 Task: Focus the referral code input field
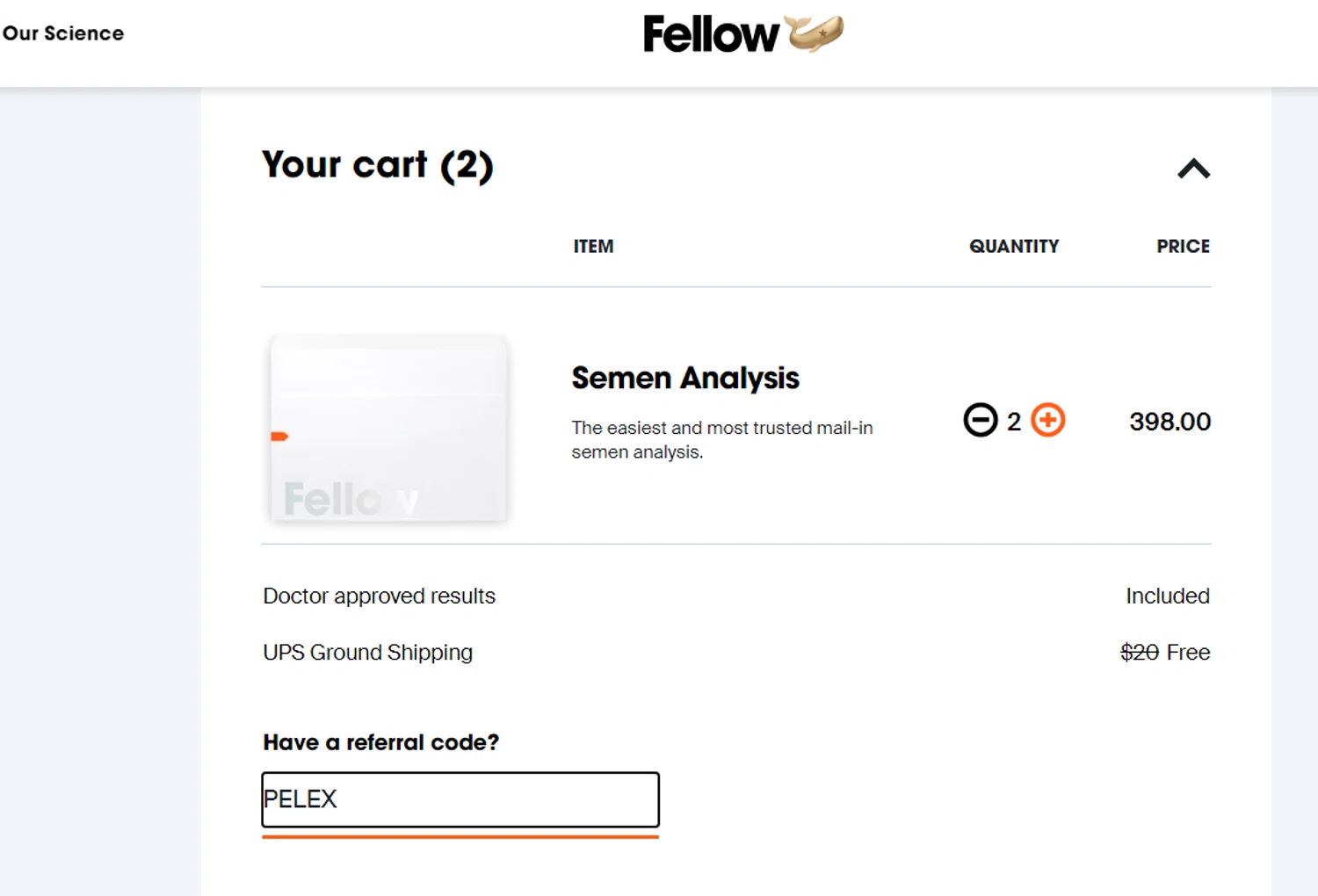click(460, 799)
